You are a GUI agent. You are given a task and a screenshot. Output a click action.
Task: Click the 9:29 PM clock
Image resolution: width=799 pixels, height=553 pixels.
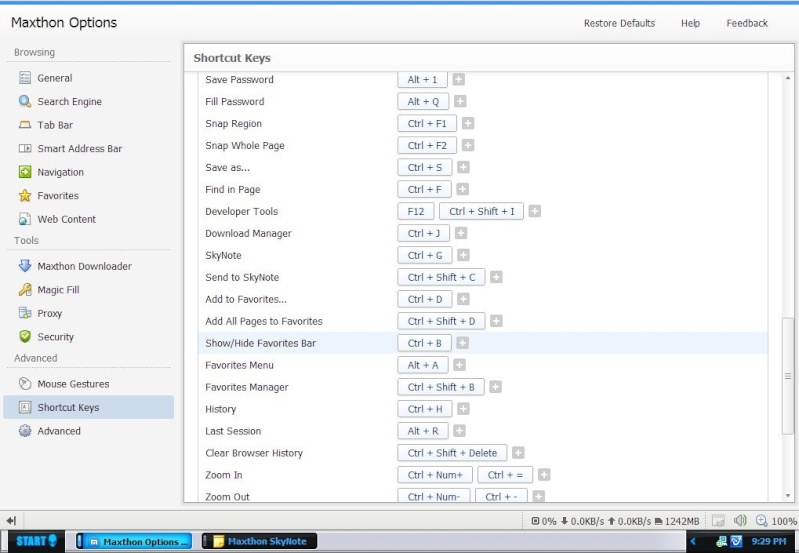(x=768, y=541)
